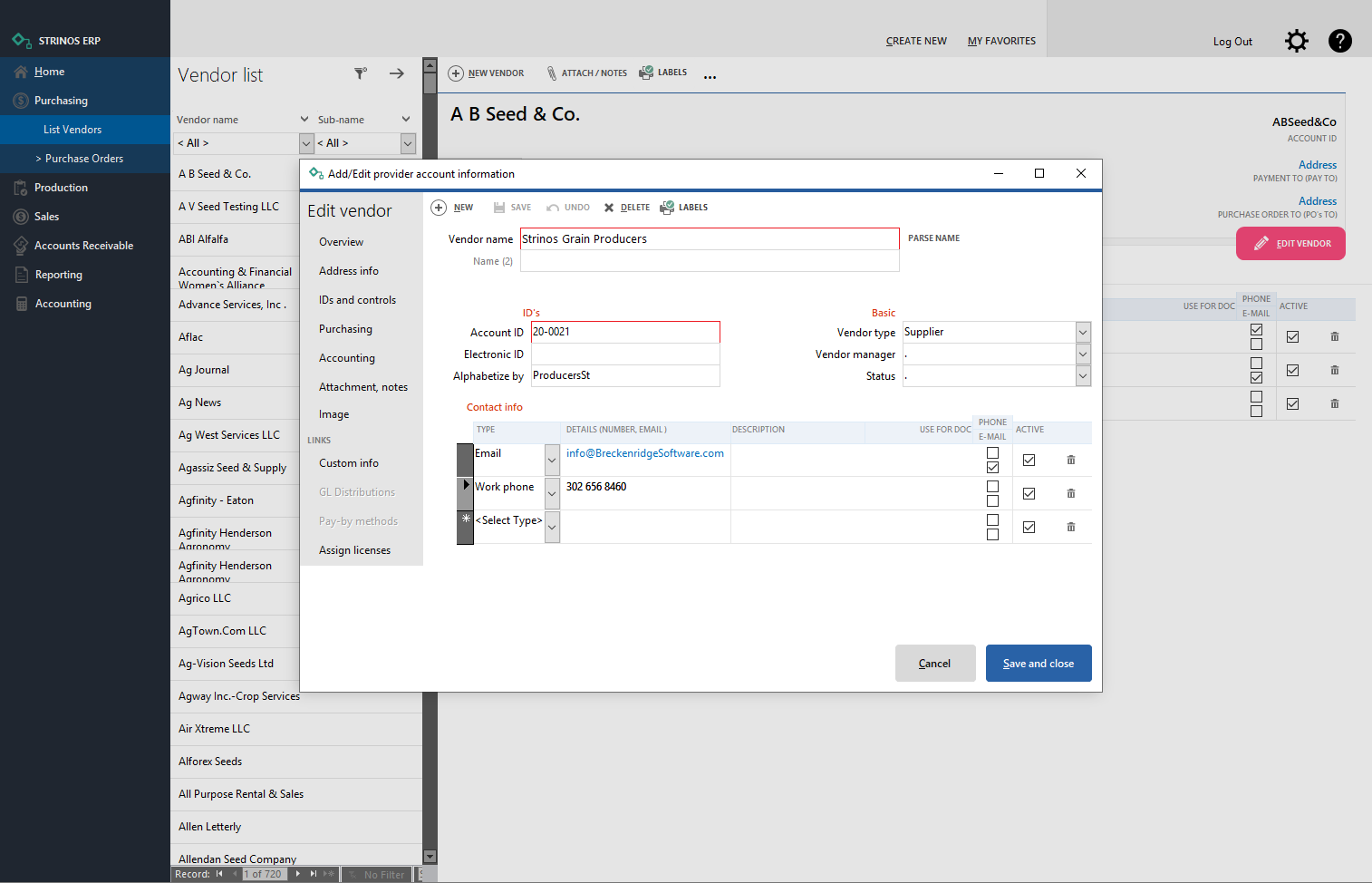Open the help question mark icon
The image size is (1372, 883).
point(1340,41)
